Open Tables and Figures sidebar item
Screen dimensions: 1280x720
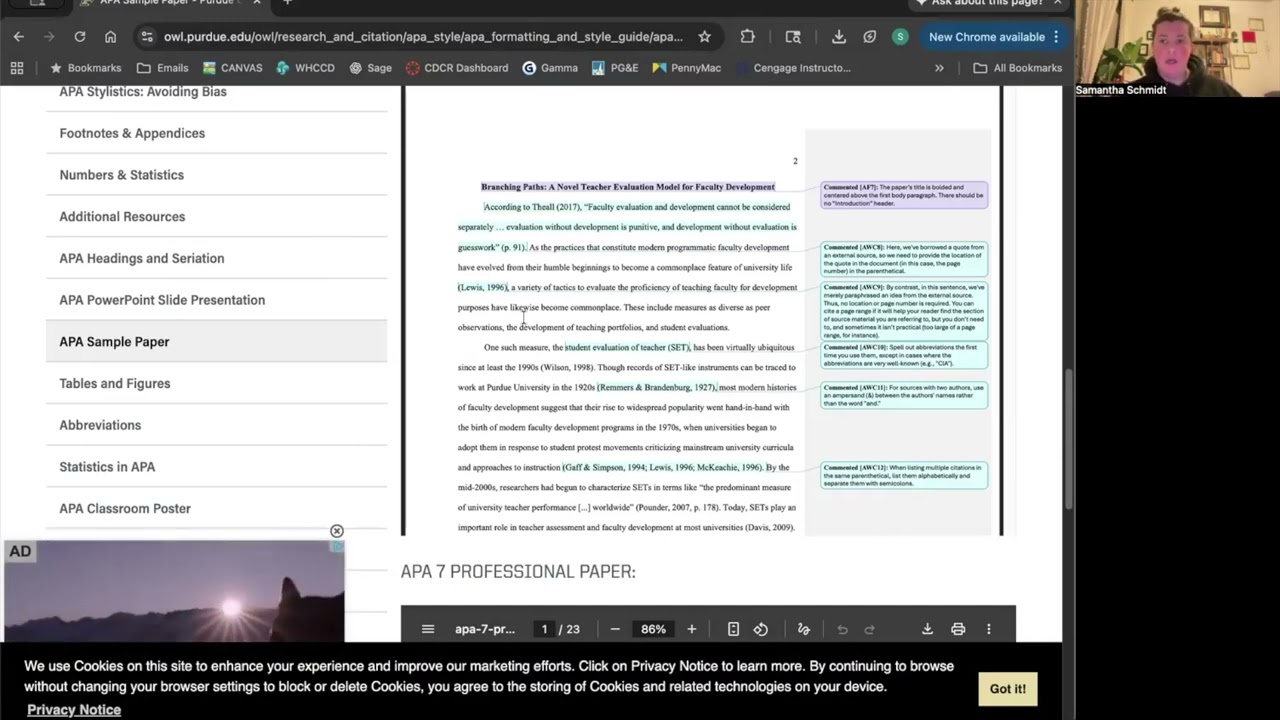114,383
